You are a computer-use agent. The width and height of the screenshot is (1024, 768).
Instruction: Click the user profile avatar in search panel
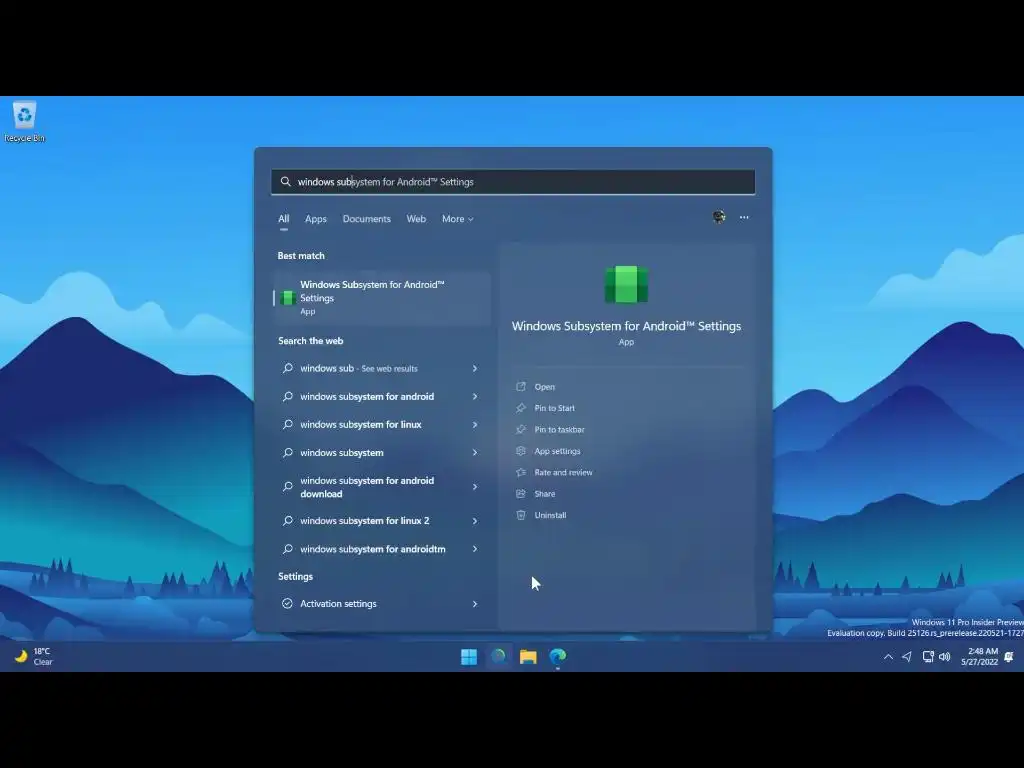click(x=718, y=217)
